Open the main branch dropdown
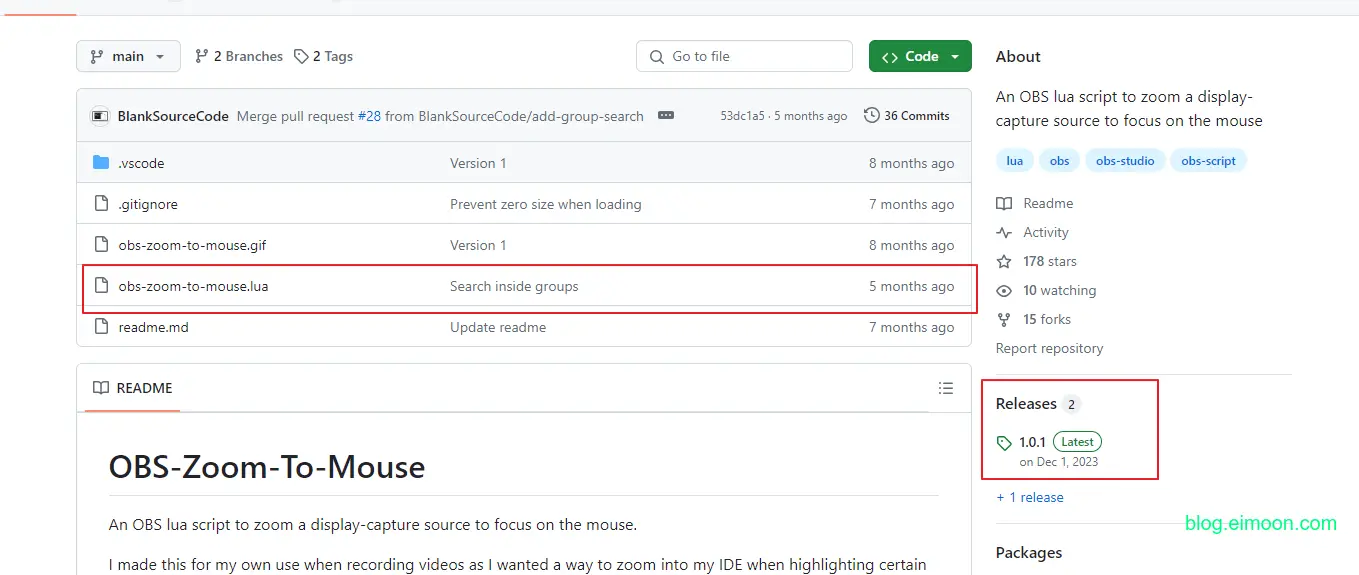Viewport: 1359px width, 575px height. coord(128,56)
